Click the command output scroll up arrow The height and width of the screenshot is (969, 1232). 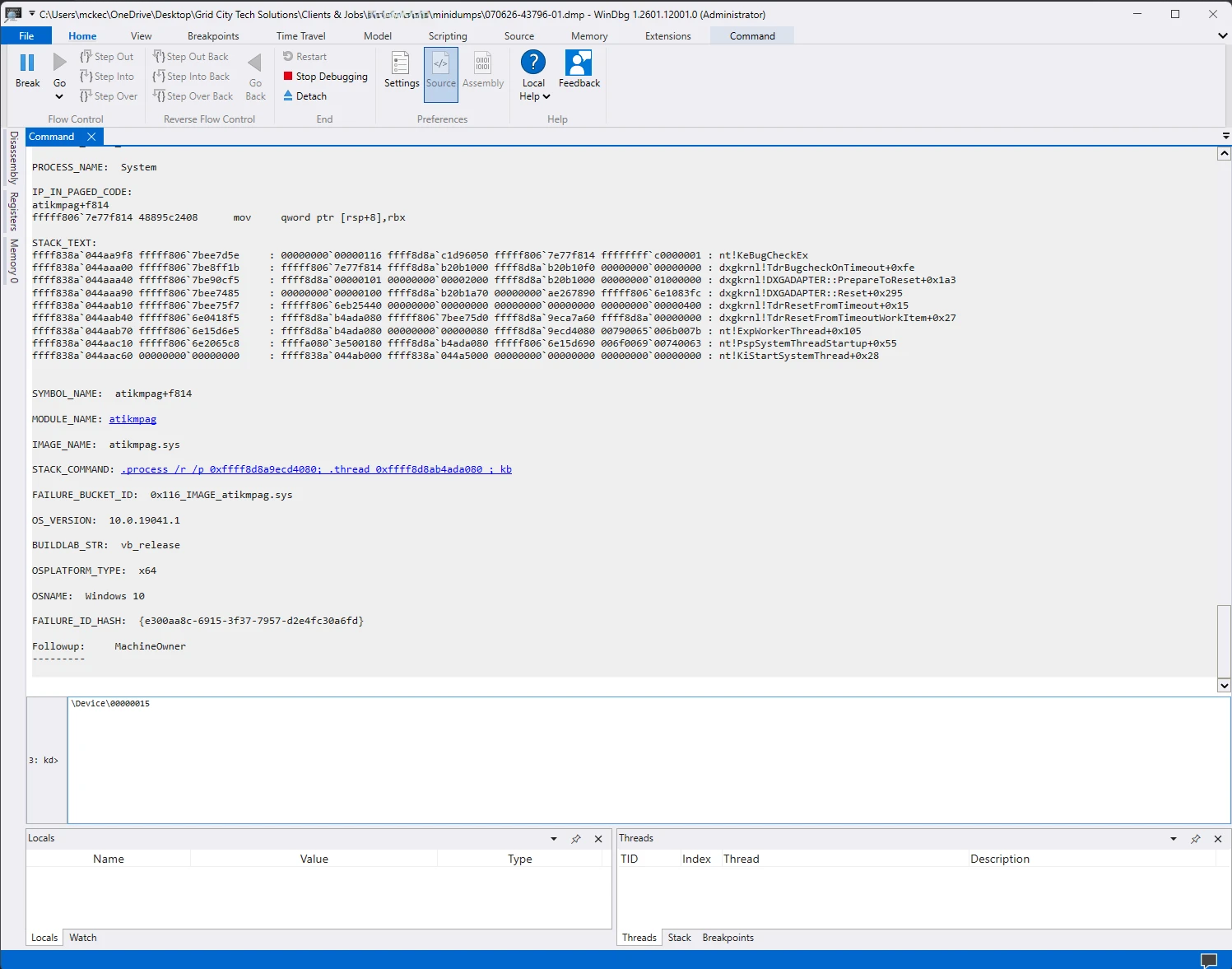coord(1224,153)
